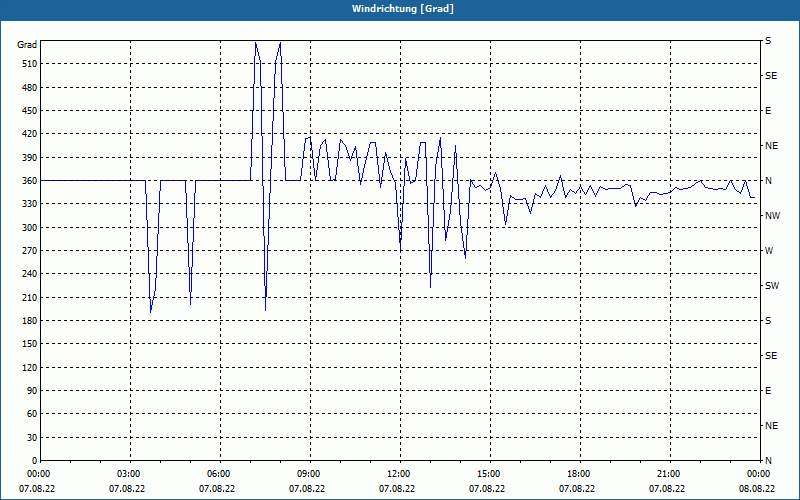800x500 pixels.
Task: Click the E compass label at 90 level
Action: 768,391
